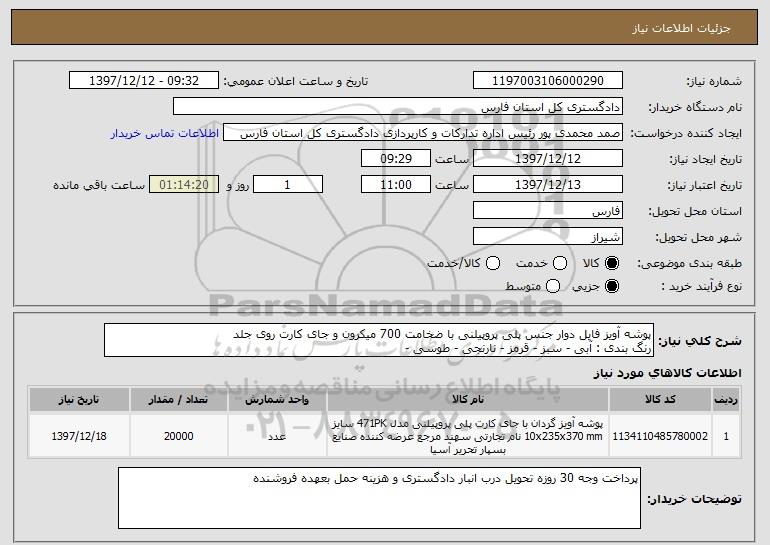This screenshot has width=770, height=545.
Task: Select the خدمت radio button
Action: pos(560,263)
